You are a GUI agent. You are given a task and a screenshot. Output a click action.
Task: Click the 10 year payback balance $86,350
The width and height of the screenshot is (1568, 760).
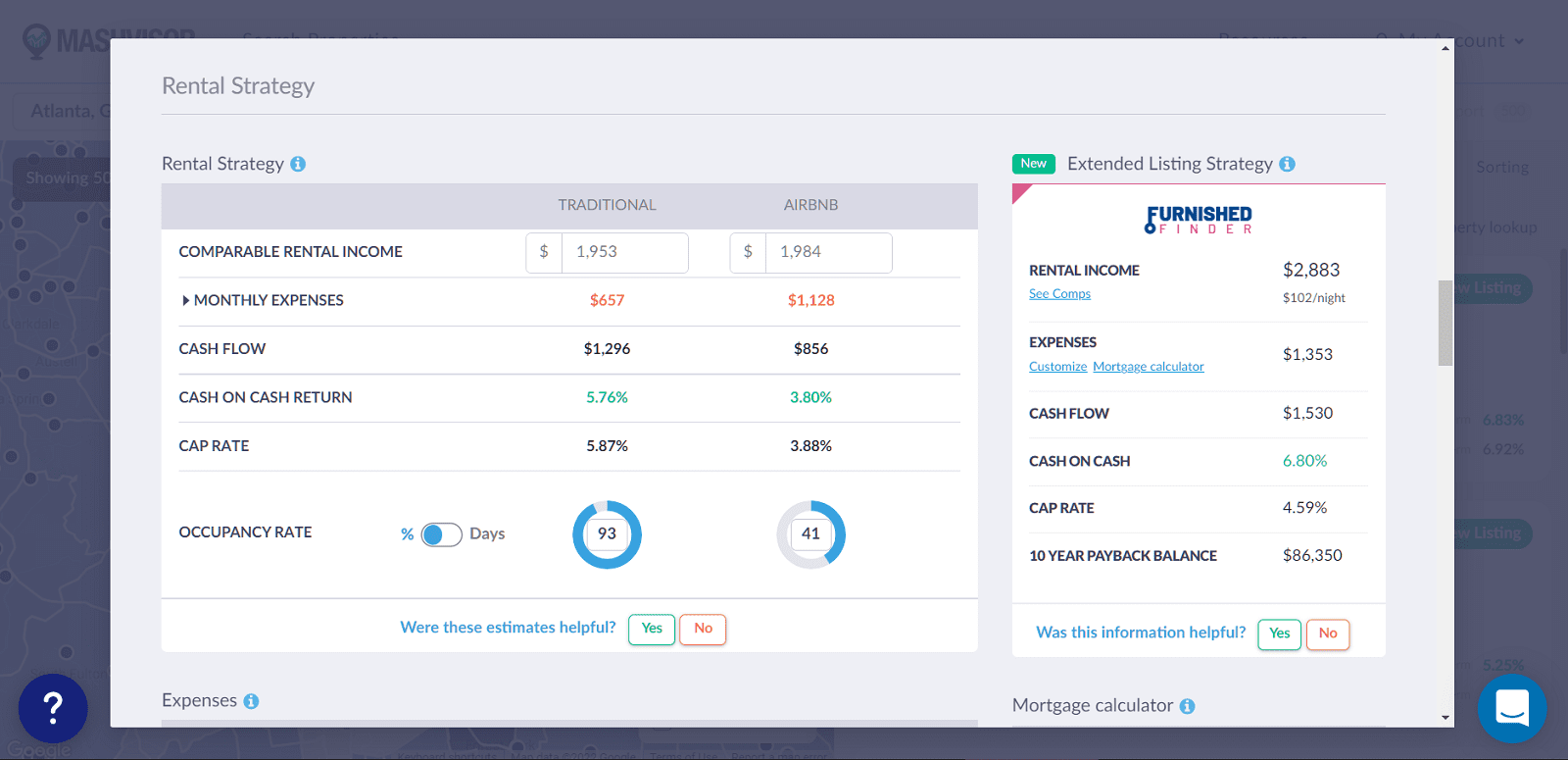click(1312, 555)
